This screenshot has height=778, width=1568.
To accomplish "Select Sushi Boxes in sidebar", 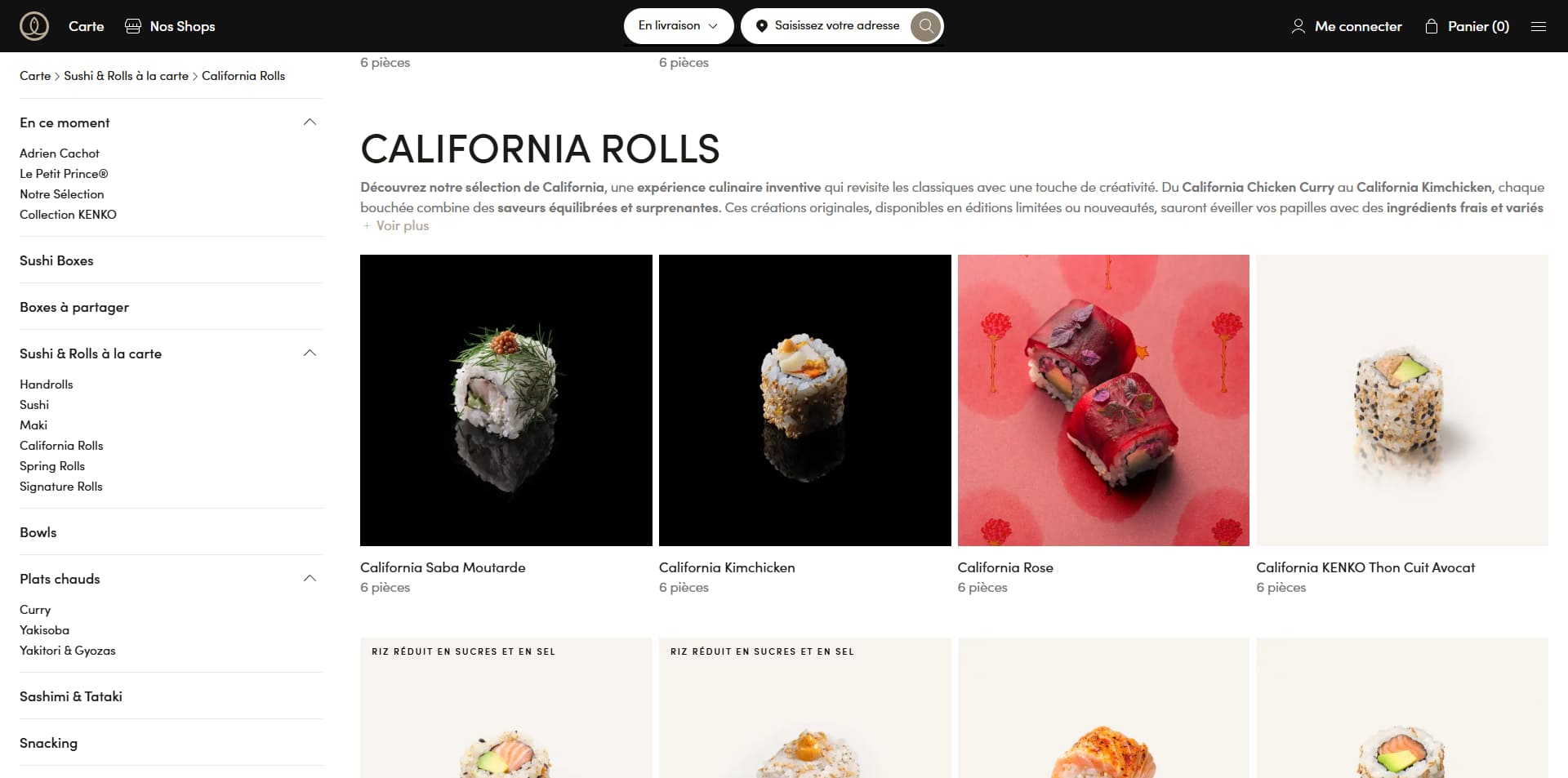I will [56, 260].
